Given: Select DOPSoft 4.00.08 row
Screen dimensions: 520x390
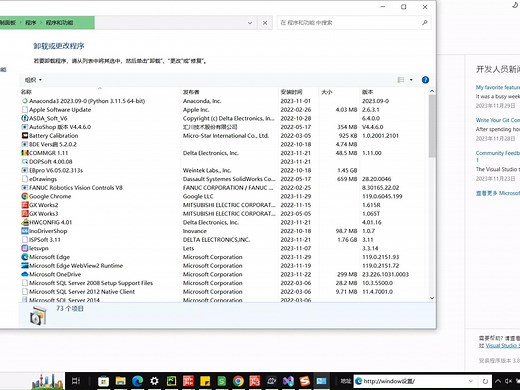Looking at the screenshot, I should (x=224, y=161).
